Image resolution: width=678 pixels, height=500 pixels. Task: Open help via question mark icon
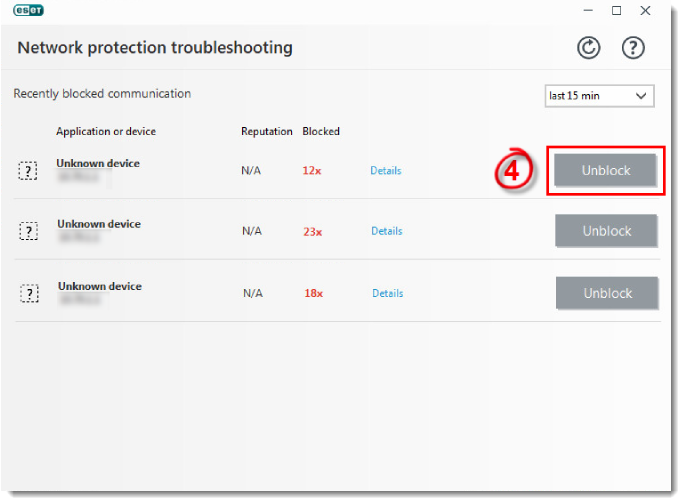[x=633, y=48]
